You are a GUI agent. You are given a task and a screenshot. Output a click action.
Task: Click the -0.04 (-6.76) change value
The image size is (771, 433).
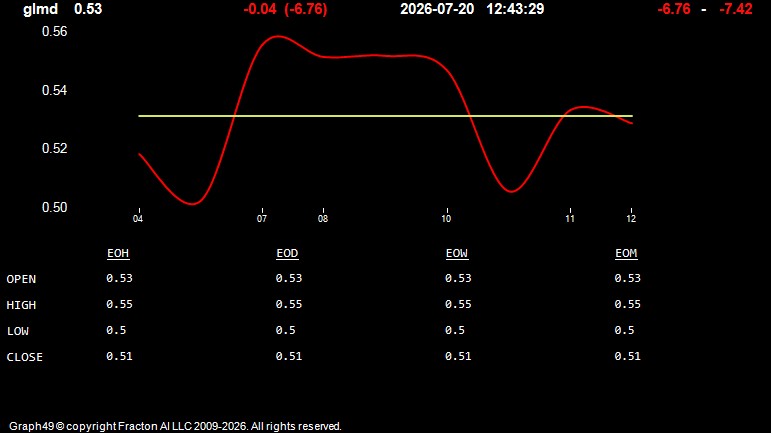[x=285, y=9]
